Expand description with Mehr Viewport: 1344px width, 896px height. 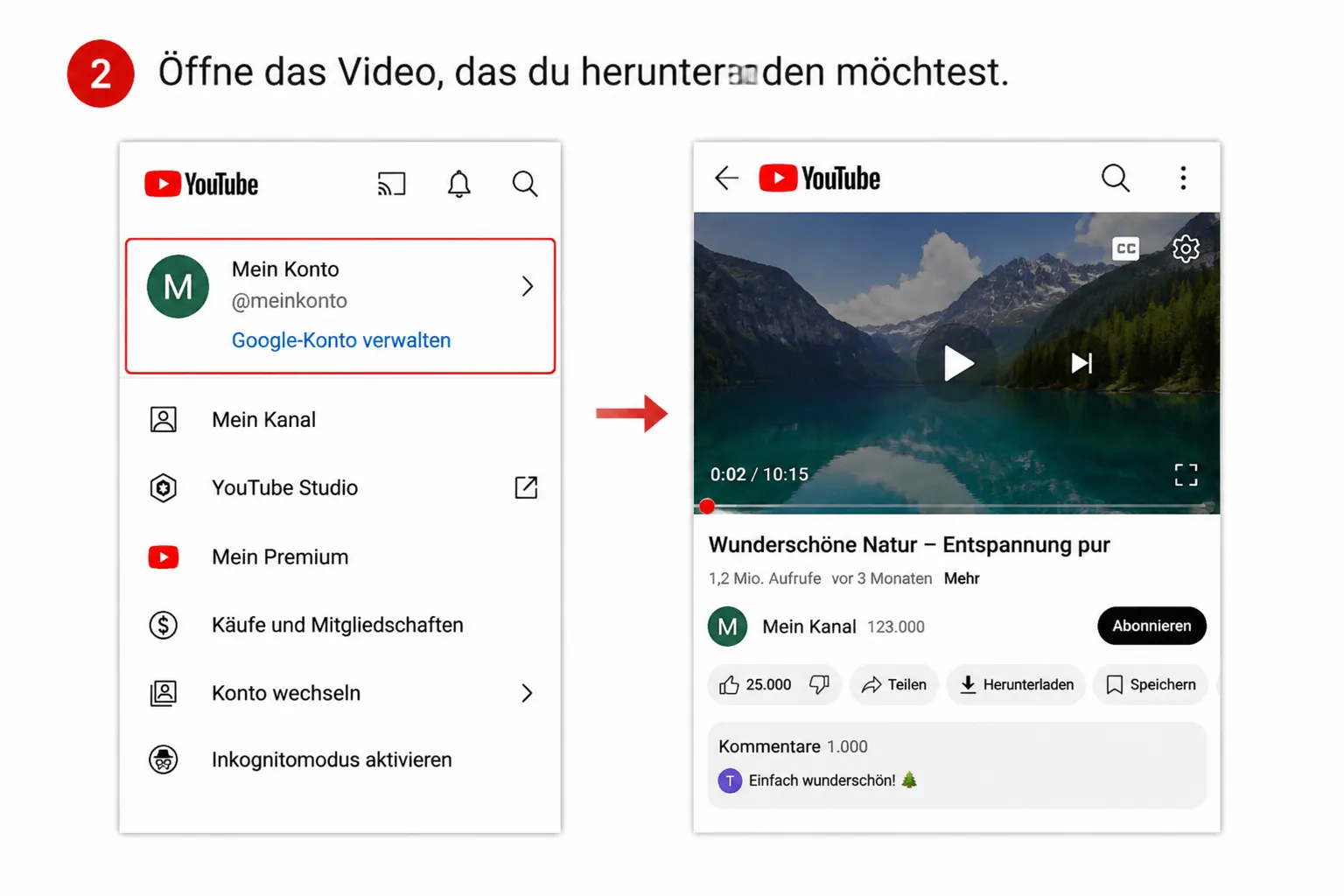(x=962, y=578)
